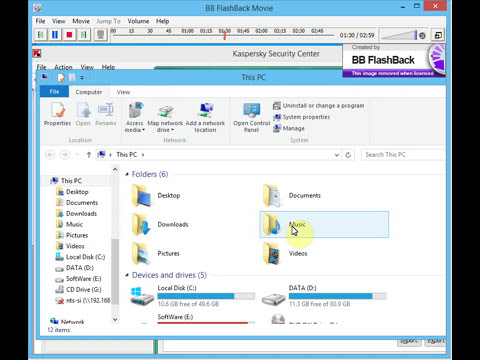Go back with the navigation arrow
Viewport: 480px width, 360px height.
pos(50,155)
